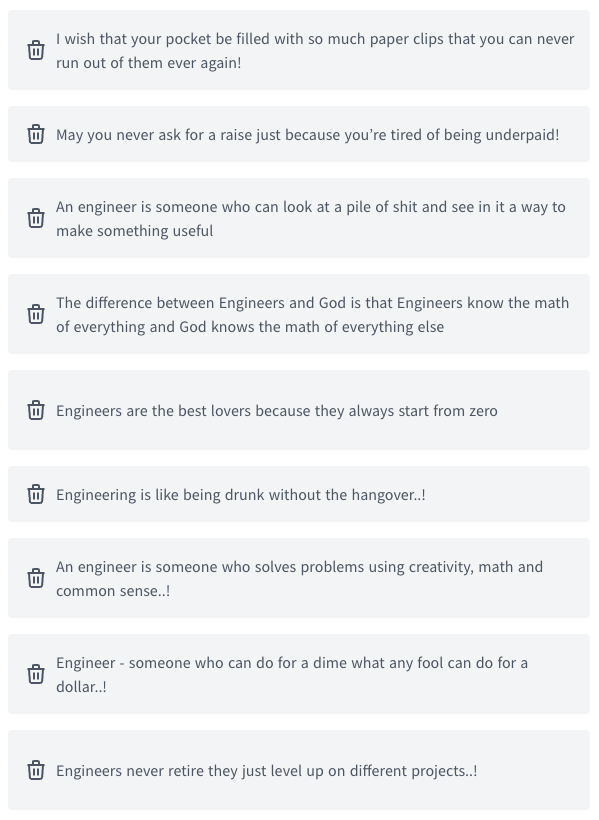Image resolution: width=599 pixels, height=820 pixels.
Task: Click the empty area of the best lovers card
Action: [x=543, y=410]
